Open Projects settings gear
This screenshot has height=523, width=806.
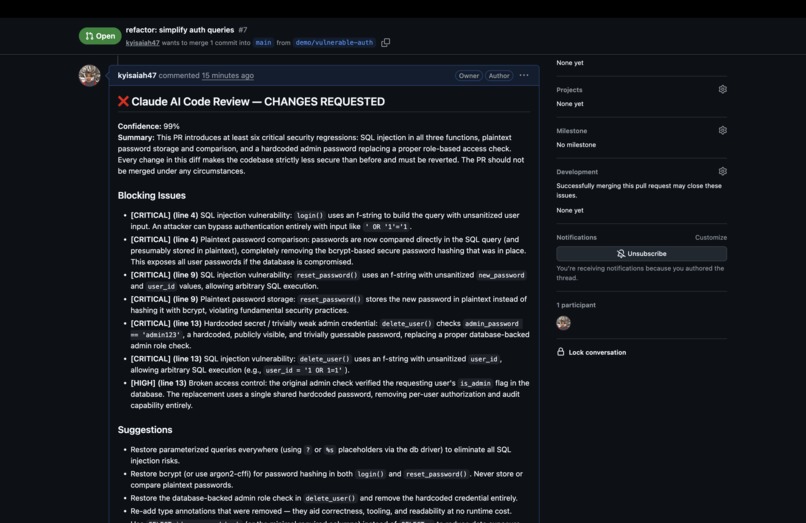(x=722, y=89)
